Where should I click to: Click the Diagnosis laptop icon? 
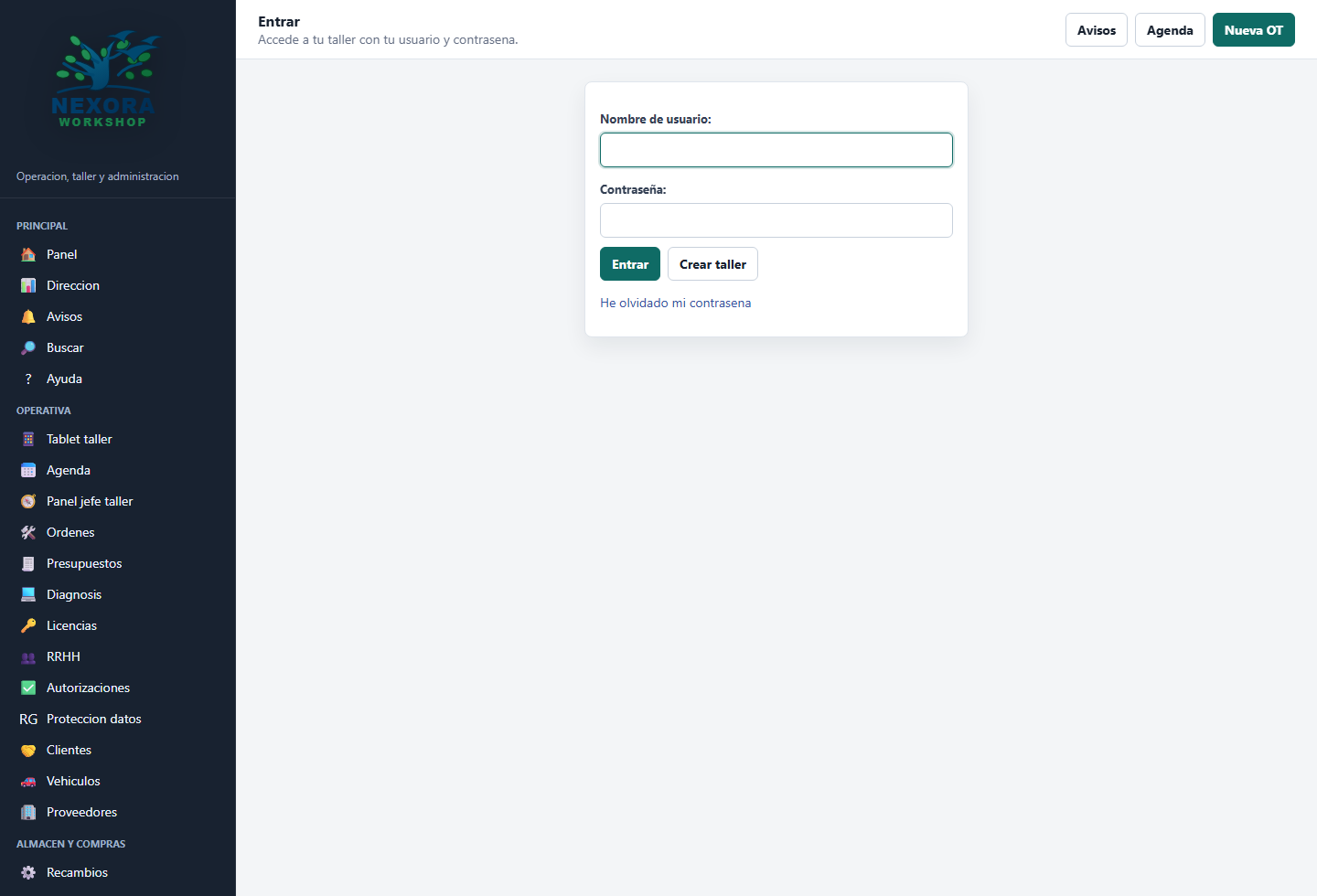(x=28, y=594)
